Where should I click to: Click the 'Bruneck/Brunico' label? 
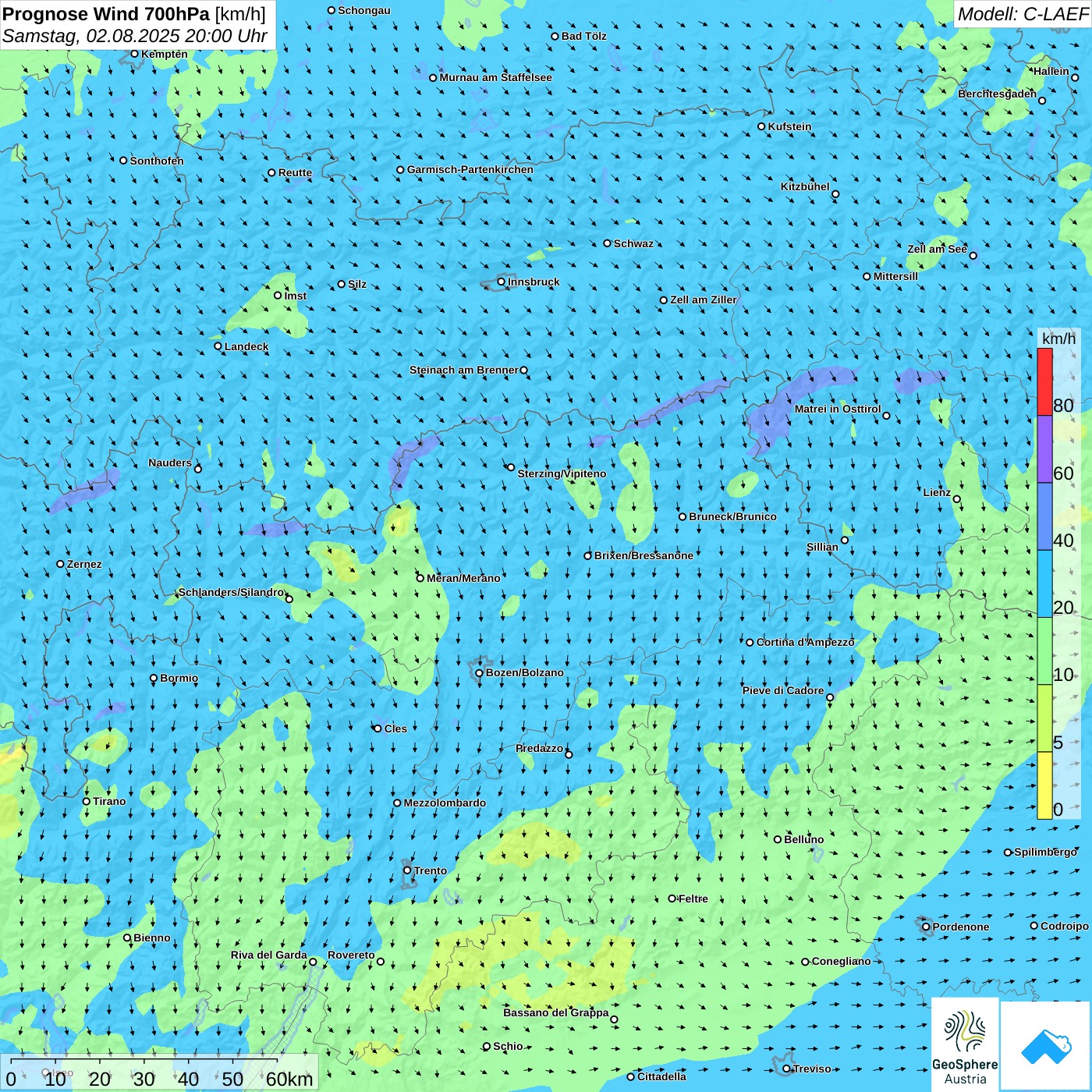point(732,516)
